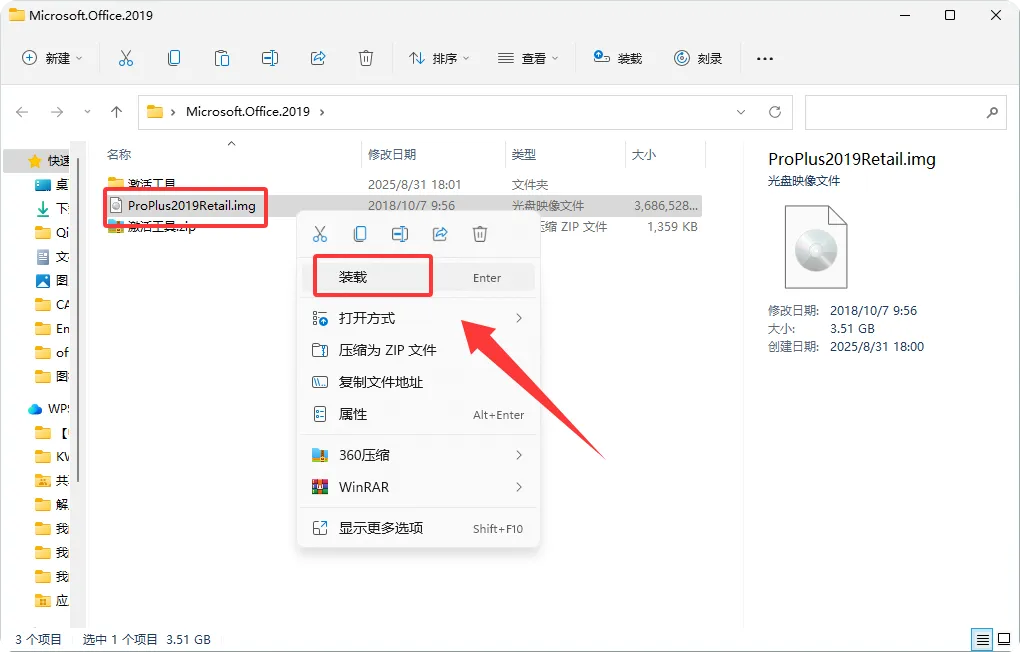
Task: Click the sidebar vertical scrollbar
Action: pos(78,319)
